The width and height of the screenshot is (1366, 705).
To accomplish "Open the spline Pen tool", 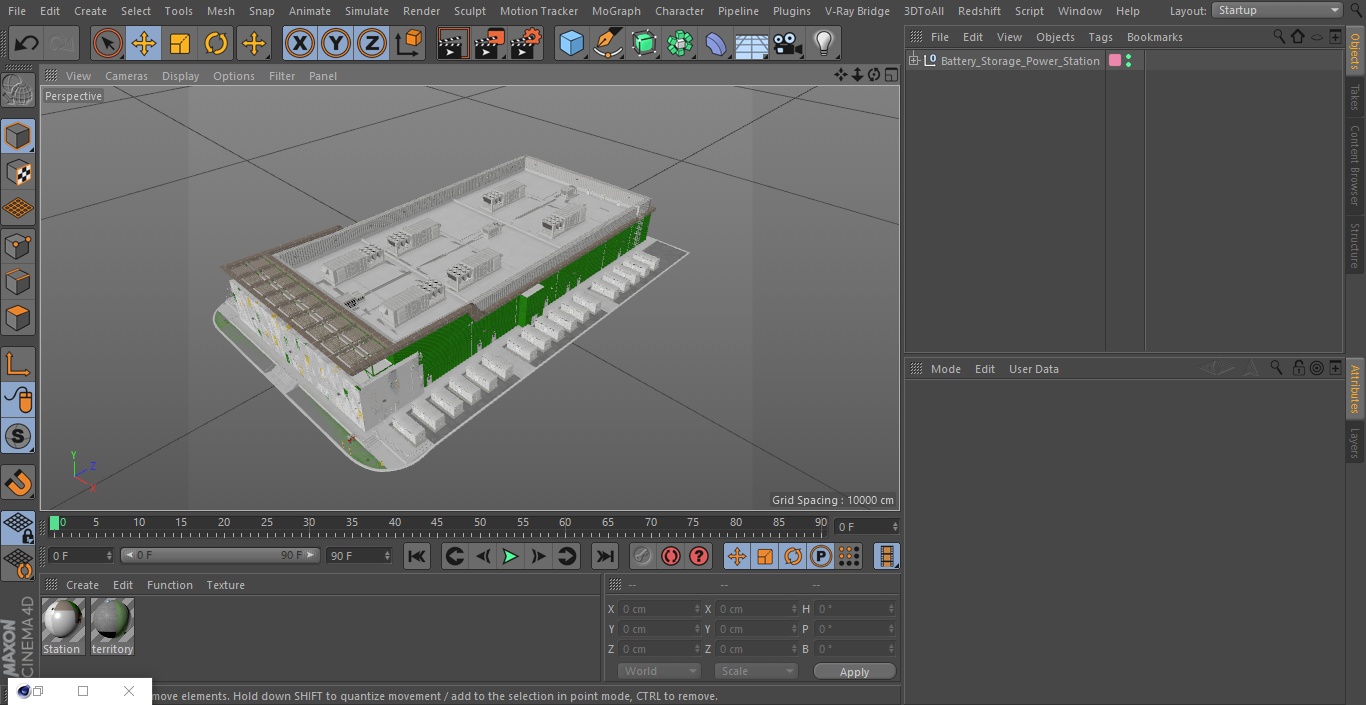I will pos(608,44).
